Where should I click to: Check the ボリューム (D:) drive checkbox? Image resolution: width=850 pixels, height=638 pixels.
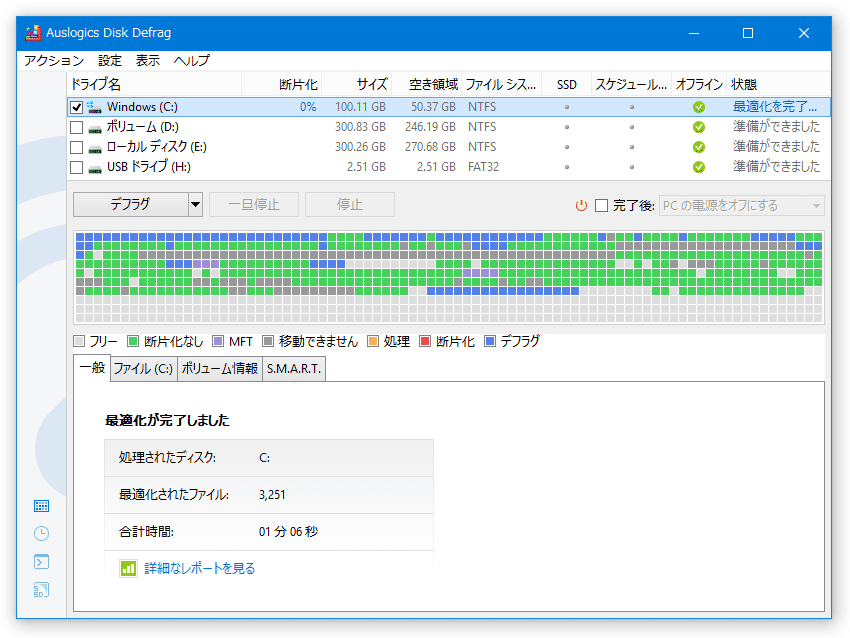(x=76, y=127)
